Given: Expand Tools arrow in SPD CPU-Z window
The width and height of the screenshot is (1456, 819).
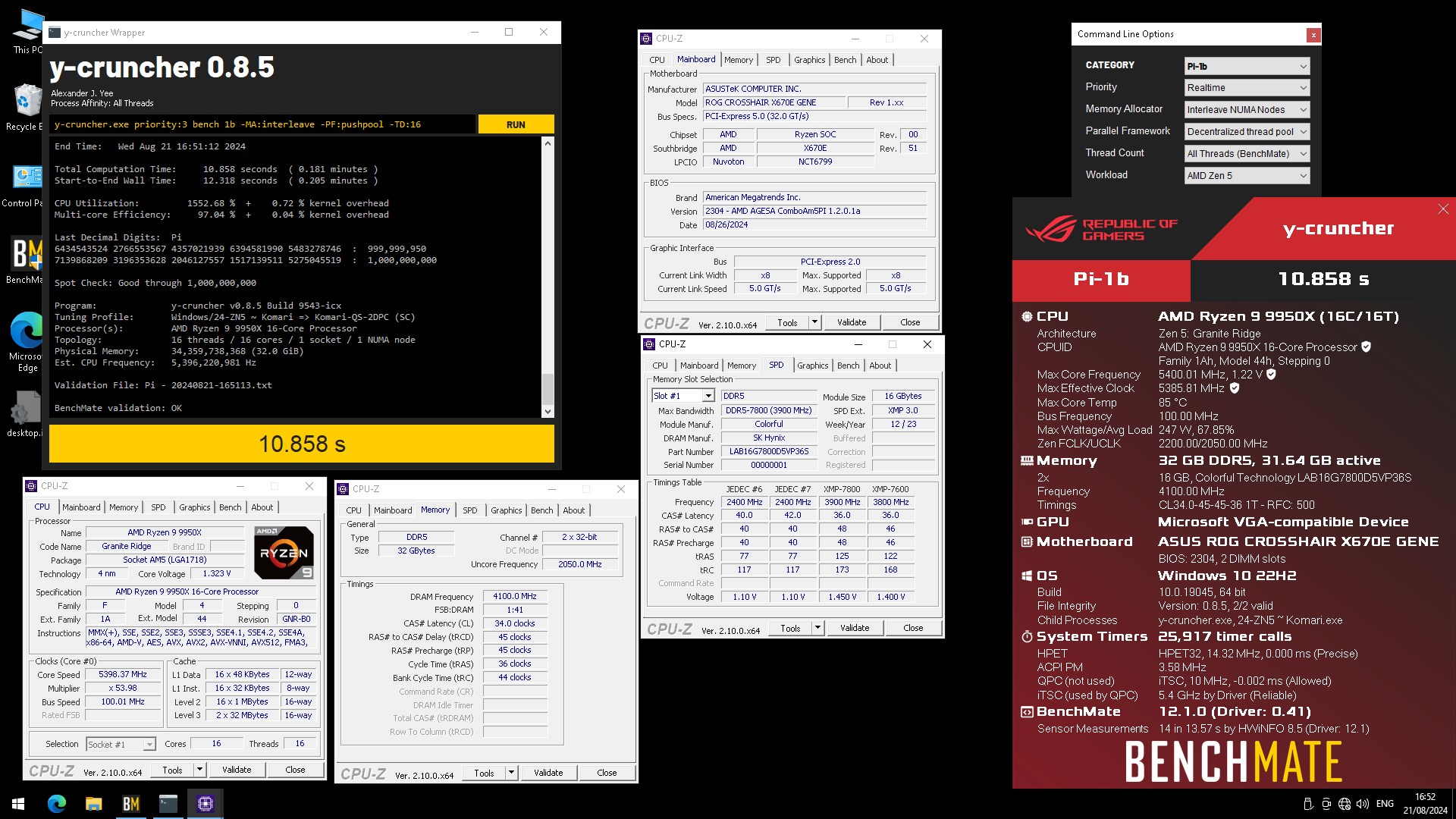Looking at the screenshot, I should pos(817,628).
